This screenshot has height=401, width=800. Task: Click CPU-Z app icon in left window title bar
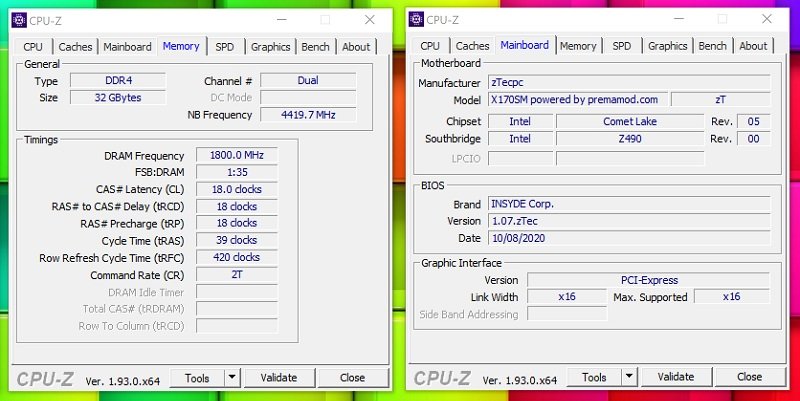[19, 20]
